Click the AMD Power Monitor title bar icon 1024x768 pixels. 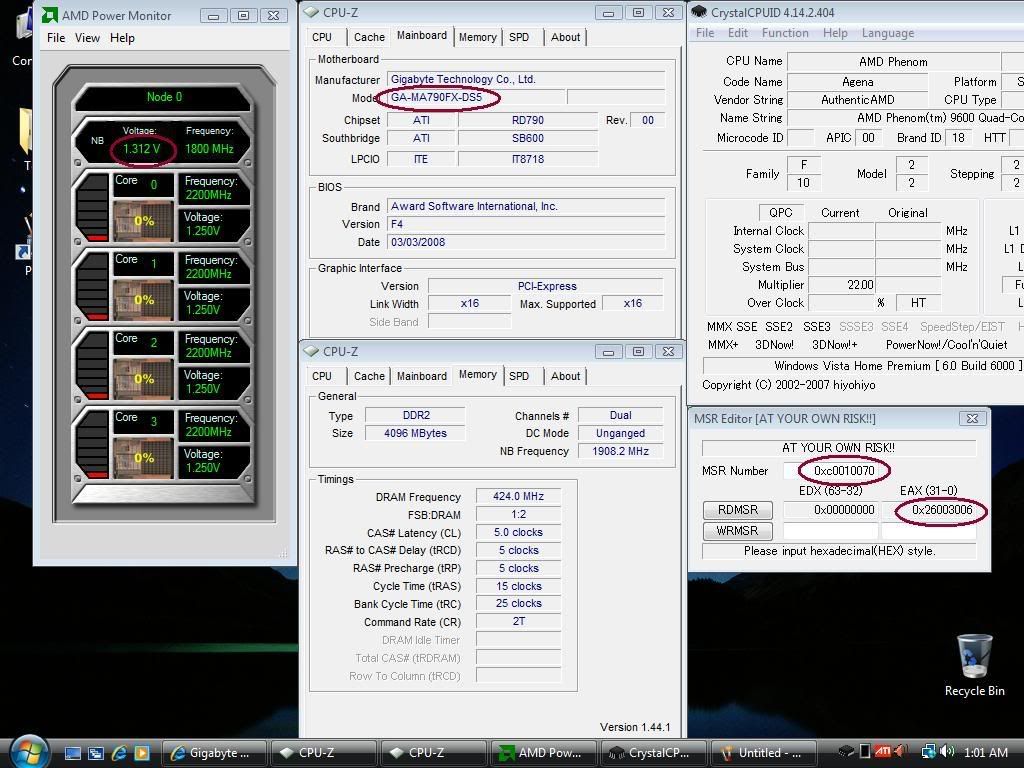pyautogui.click(x=49, y=15)
